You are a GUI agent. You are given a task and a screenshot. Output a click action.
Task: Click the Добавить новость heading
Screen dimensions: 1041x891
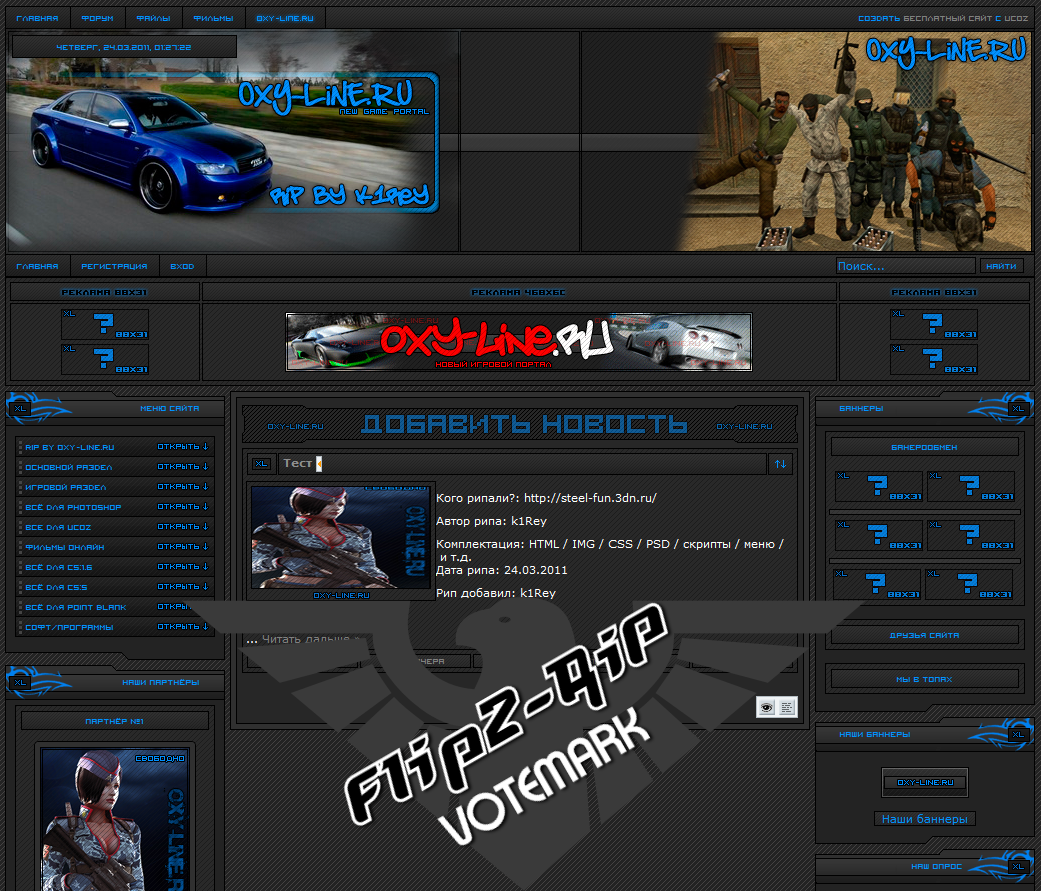click(x=525, y=424)
